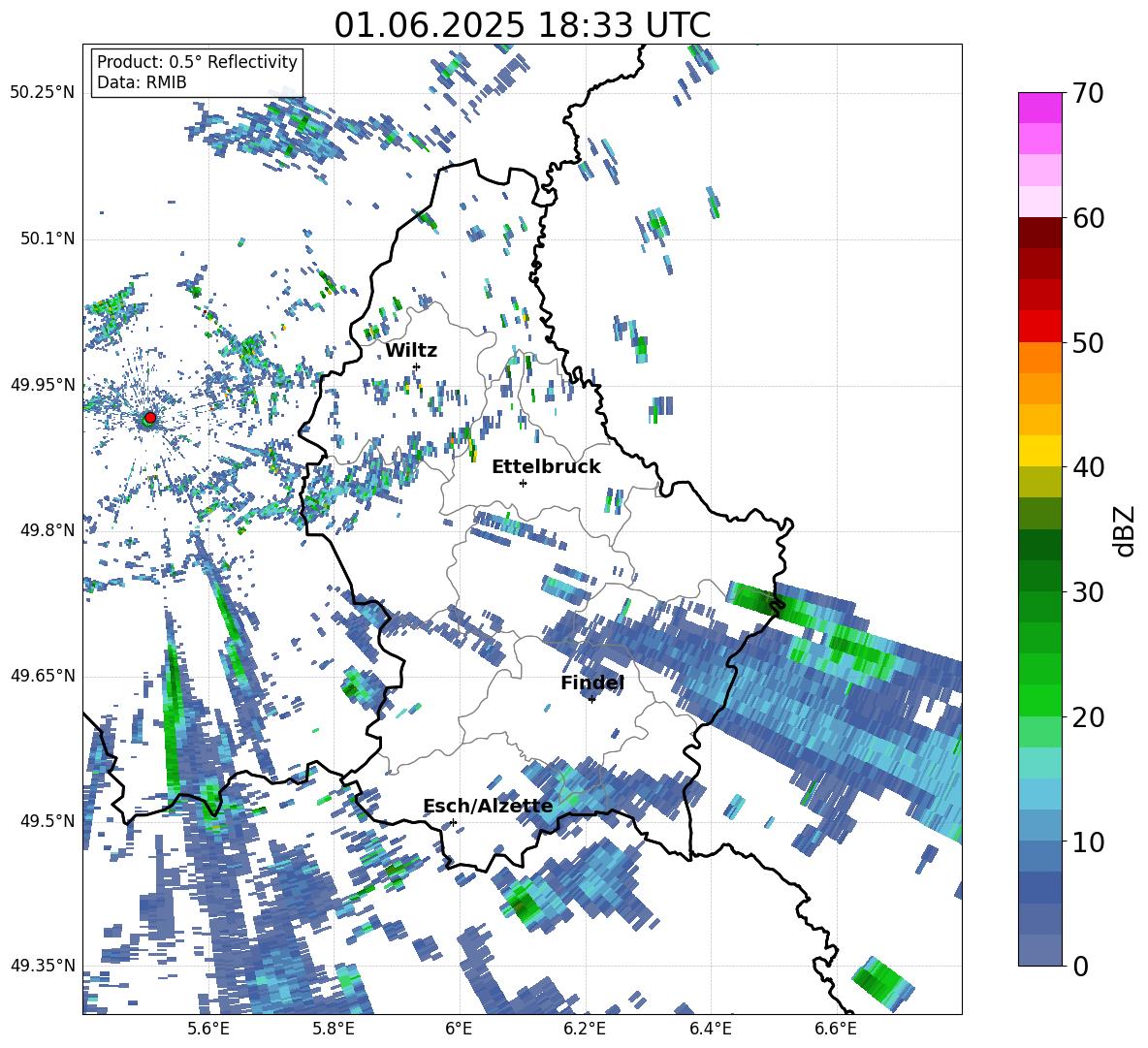Click the Ettelbruck city label
The width and height of the screenshot is (1148, 1048).
coord(546,467)
